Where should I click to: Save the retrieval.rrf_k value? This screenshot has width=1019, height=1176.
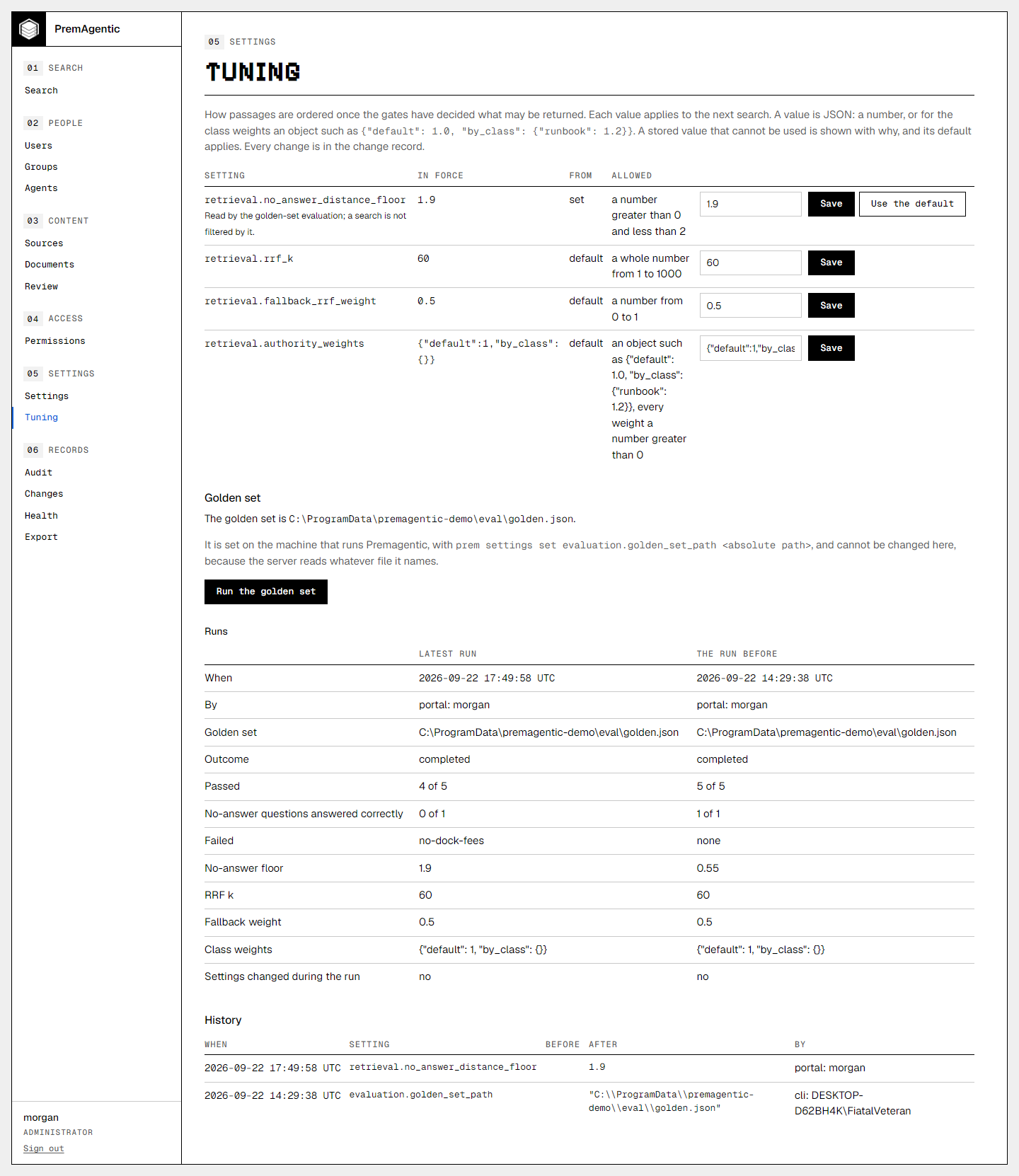click(831, 263)
